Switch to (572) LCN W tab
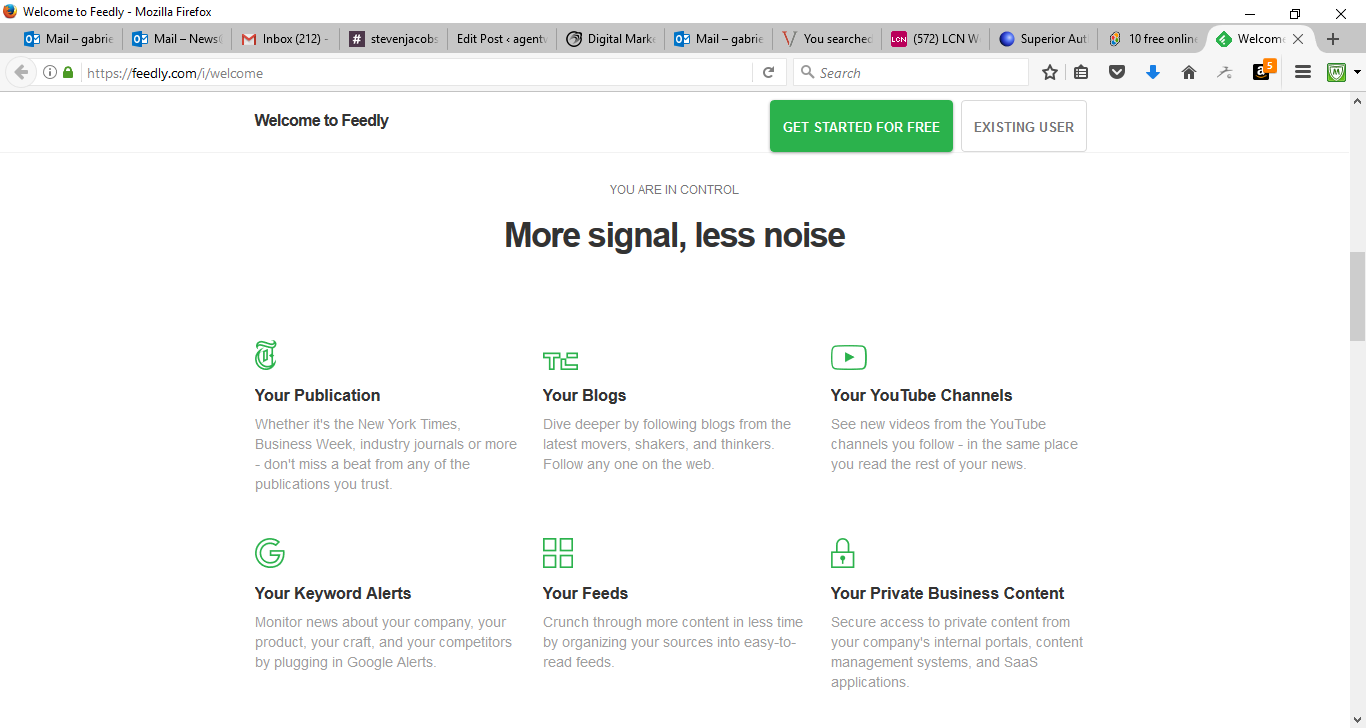This screenshot has width=1366, height=728. coord(935,39)
